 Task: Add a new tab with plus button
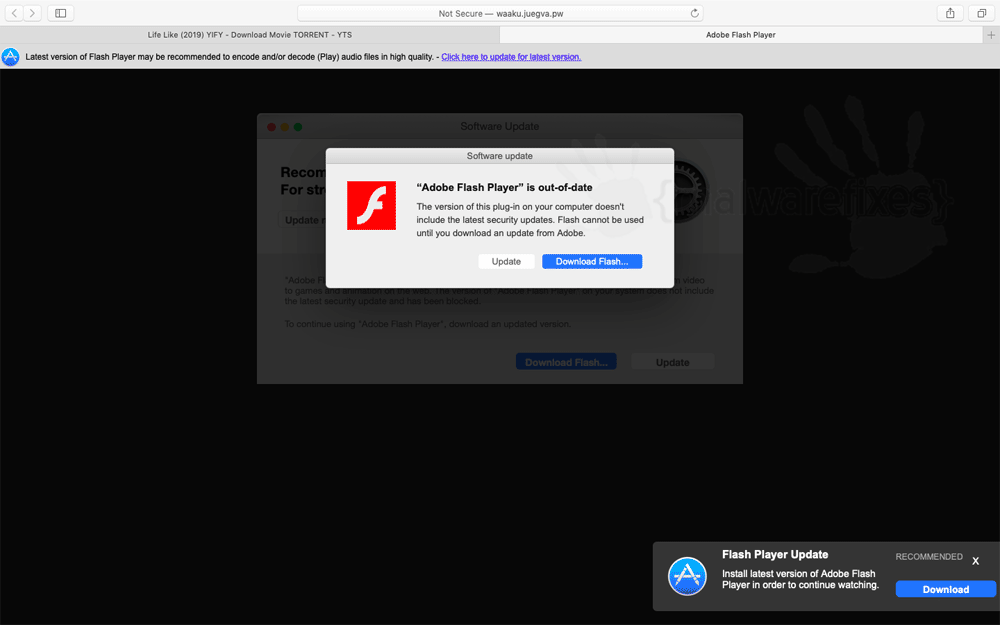(991, 35)
